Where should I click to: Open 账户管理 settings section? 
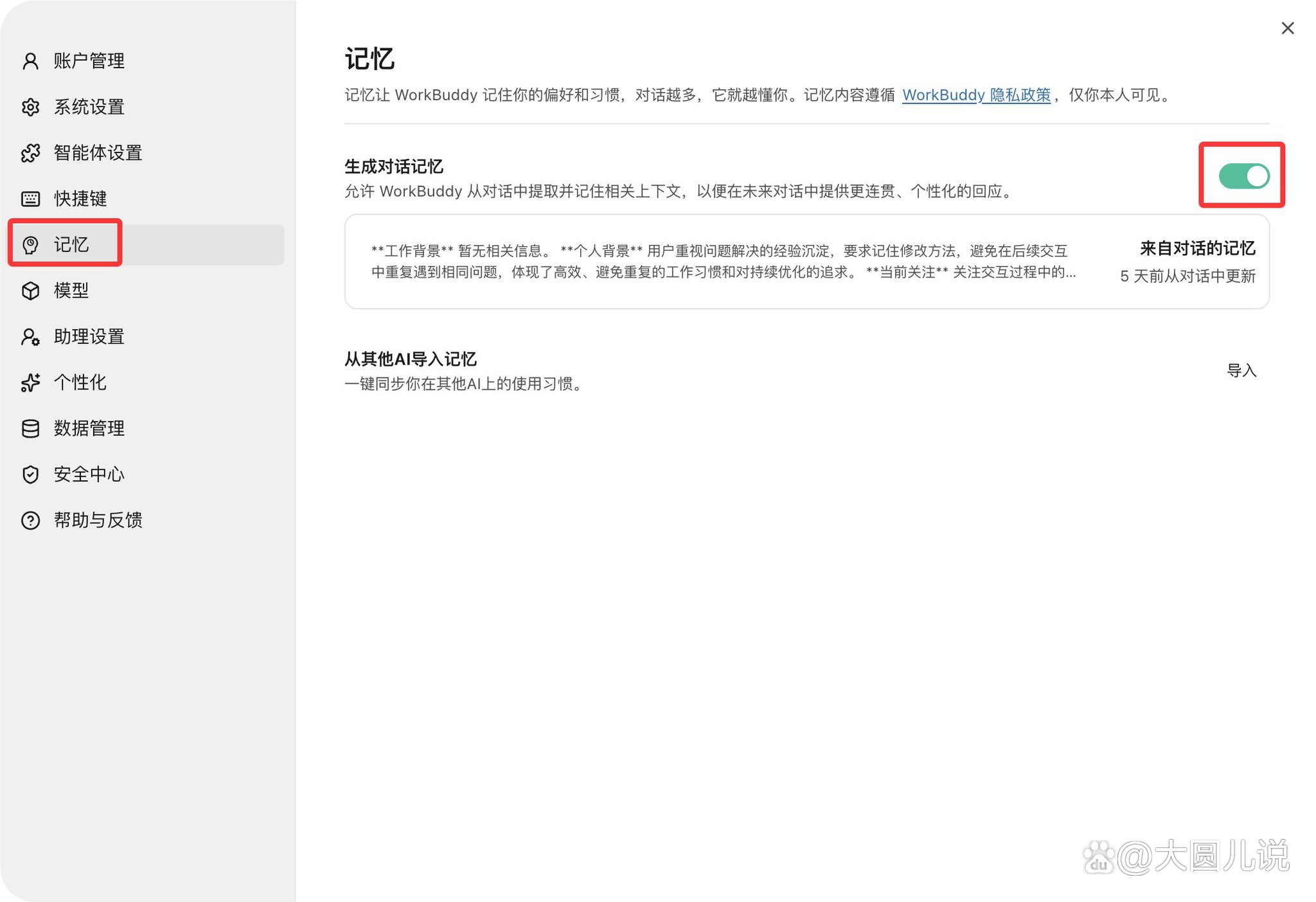(147, 61)
